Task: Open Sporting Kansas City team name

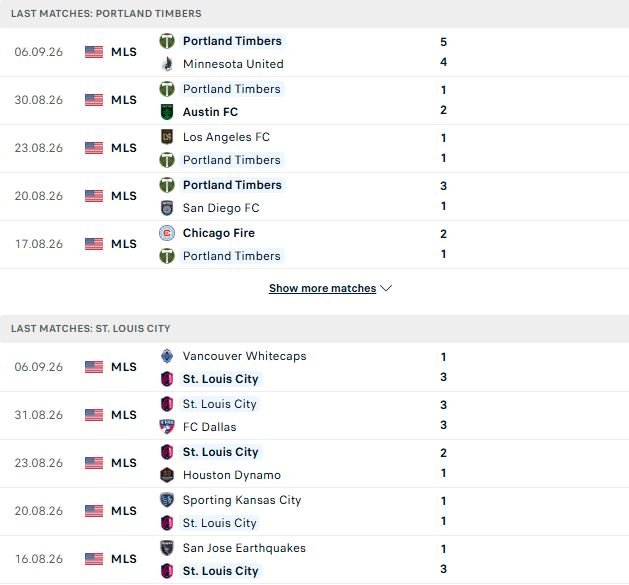Action: (242, 500)
